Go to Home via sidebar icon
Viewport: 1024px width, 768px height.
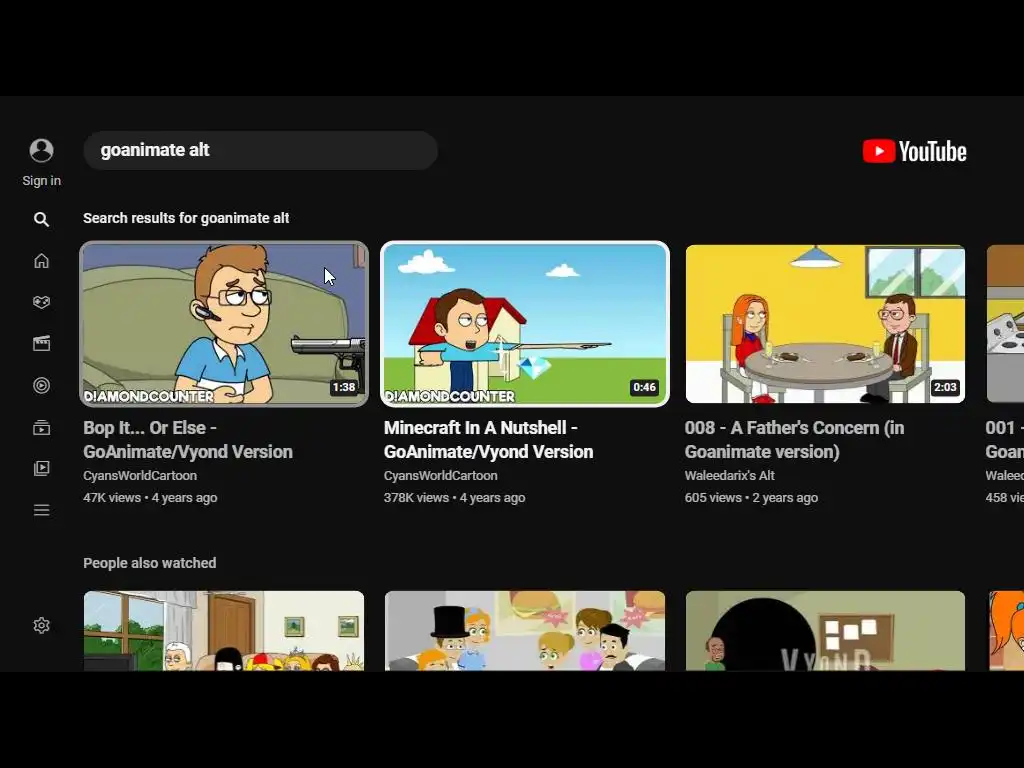pyautogui.click(x=41, y=261)
